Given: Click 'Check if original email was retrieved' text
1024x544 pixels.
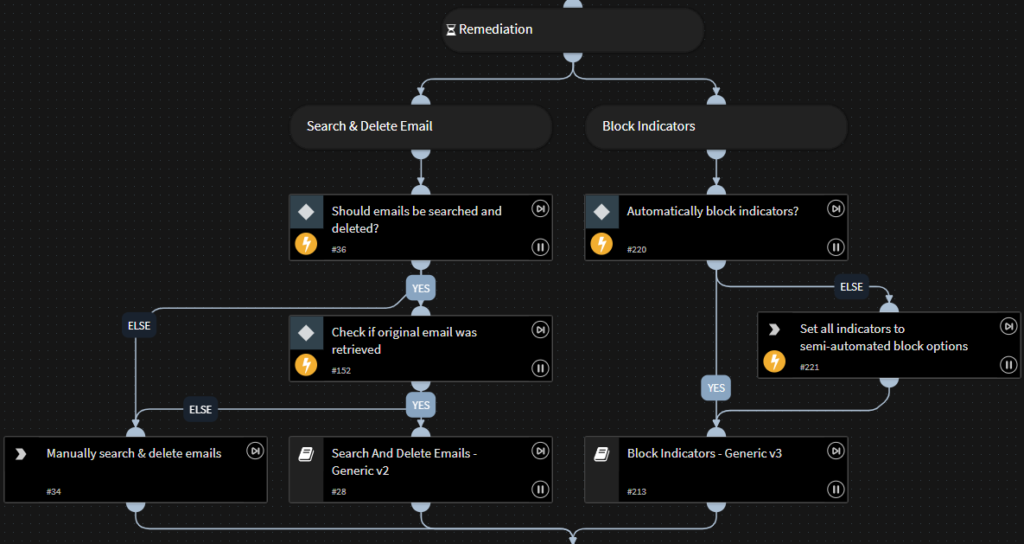Looking at the screenshot, I should pyautogui.click(x=404, y=341).
